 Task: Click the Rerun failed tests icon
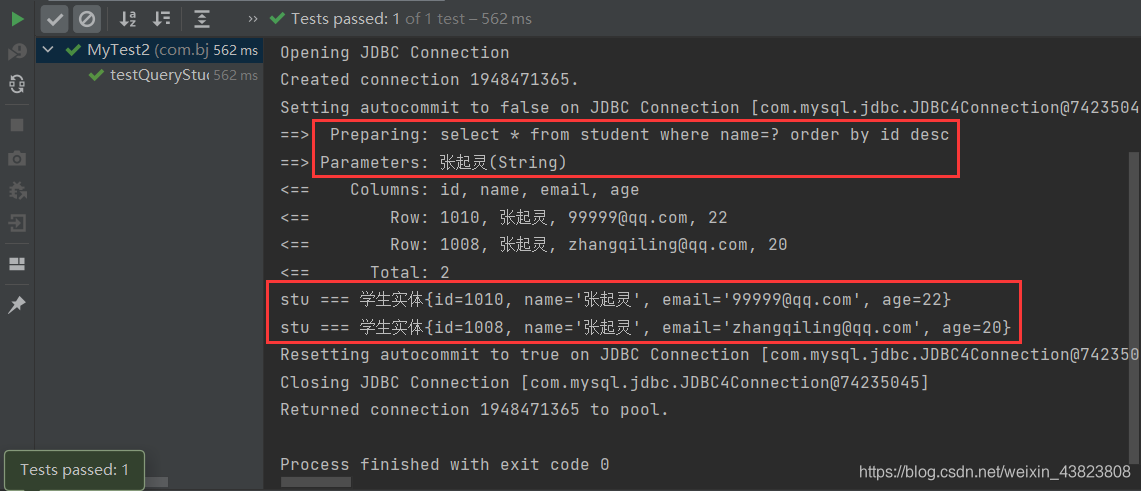17,51
